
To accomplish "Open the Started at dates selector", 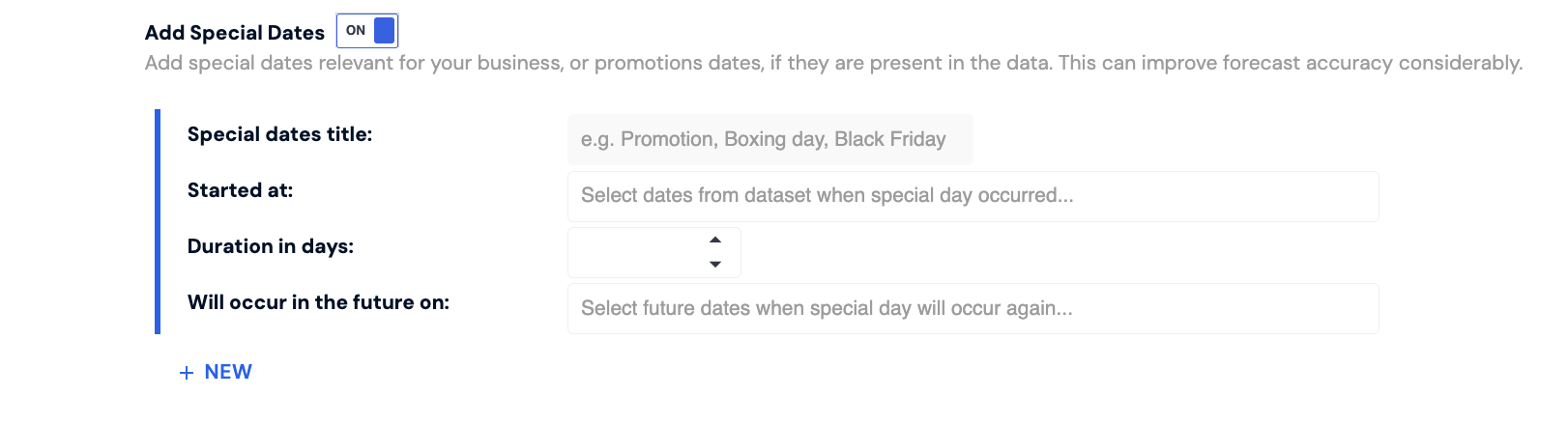I will pos(973,196).
